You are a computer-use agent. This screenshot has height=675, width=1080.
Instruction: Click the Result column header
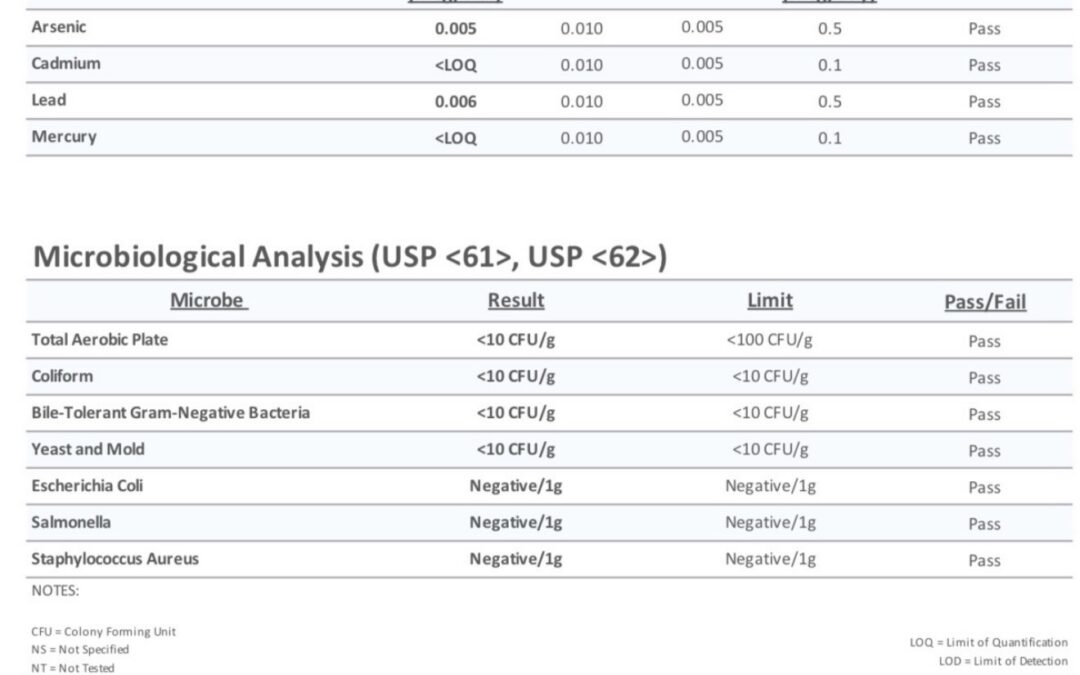[x=516, y=300]
